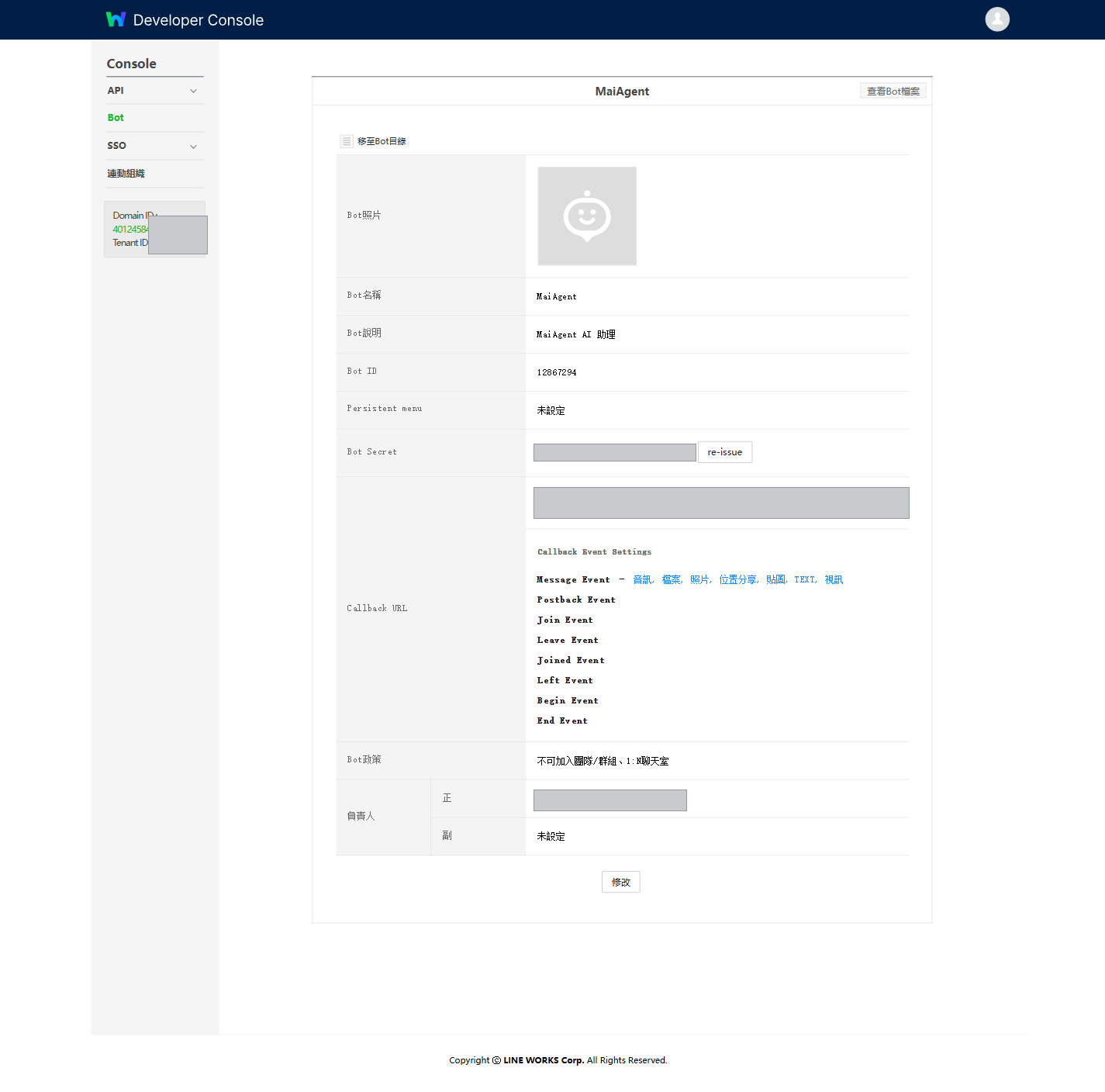Expand the API menu chevron
This screenshot has height=1092, width=1105.
click(193, 91)
